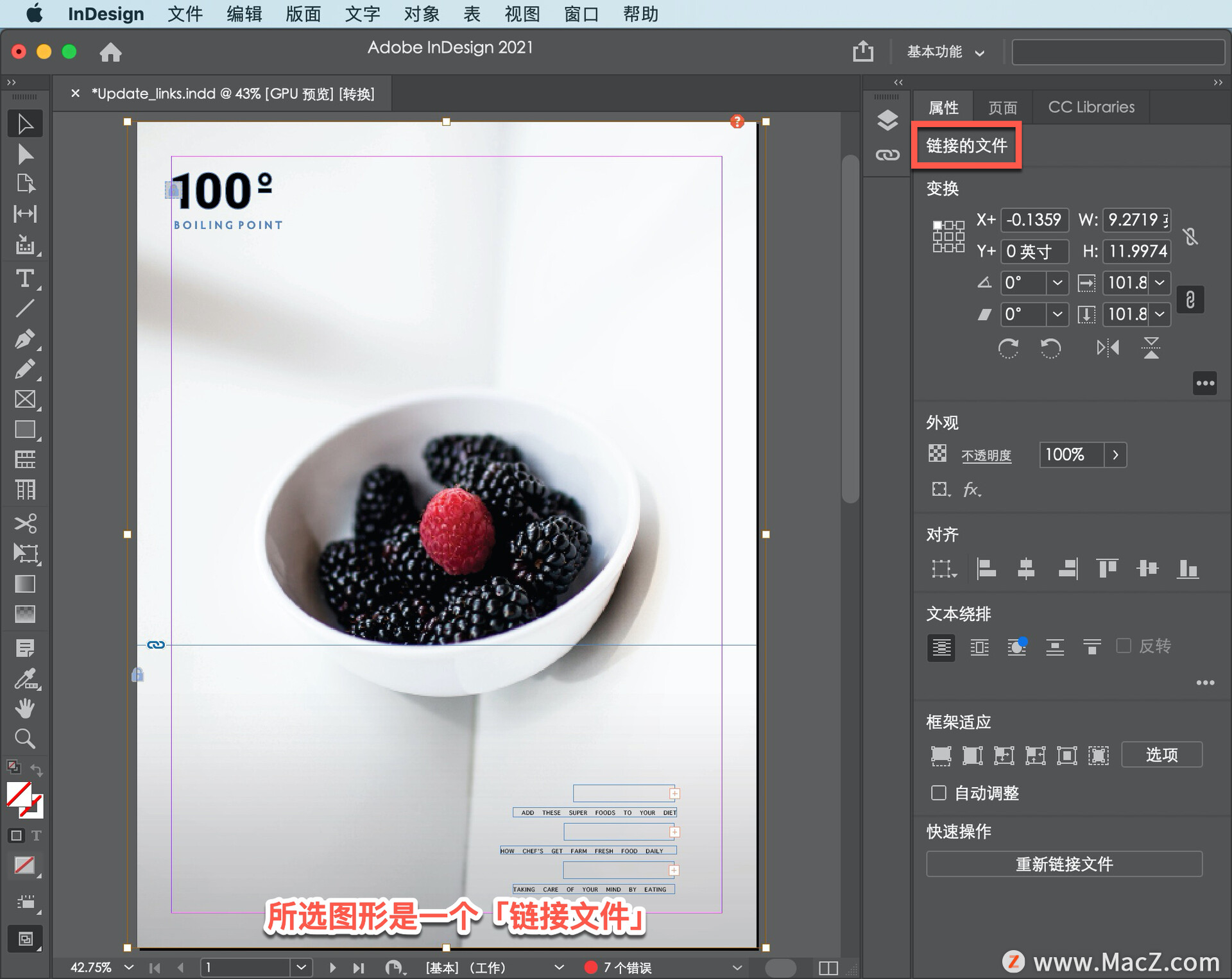Click the flip horizontal icon
This screenshot has height=979, width=1232.
[1108, 348]
